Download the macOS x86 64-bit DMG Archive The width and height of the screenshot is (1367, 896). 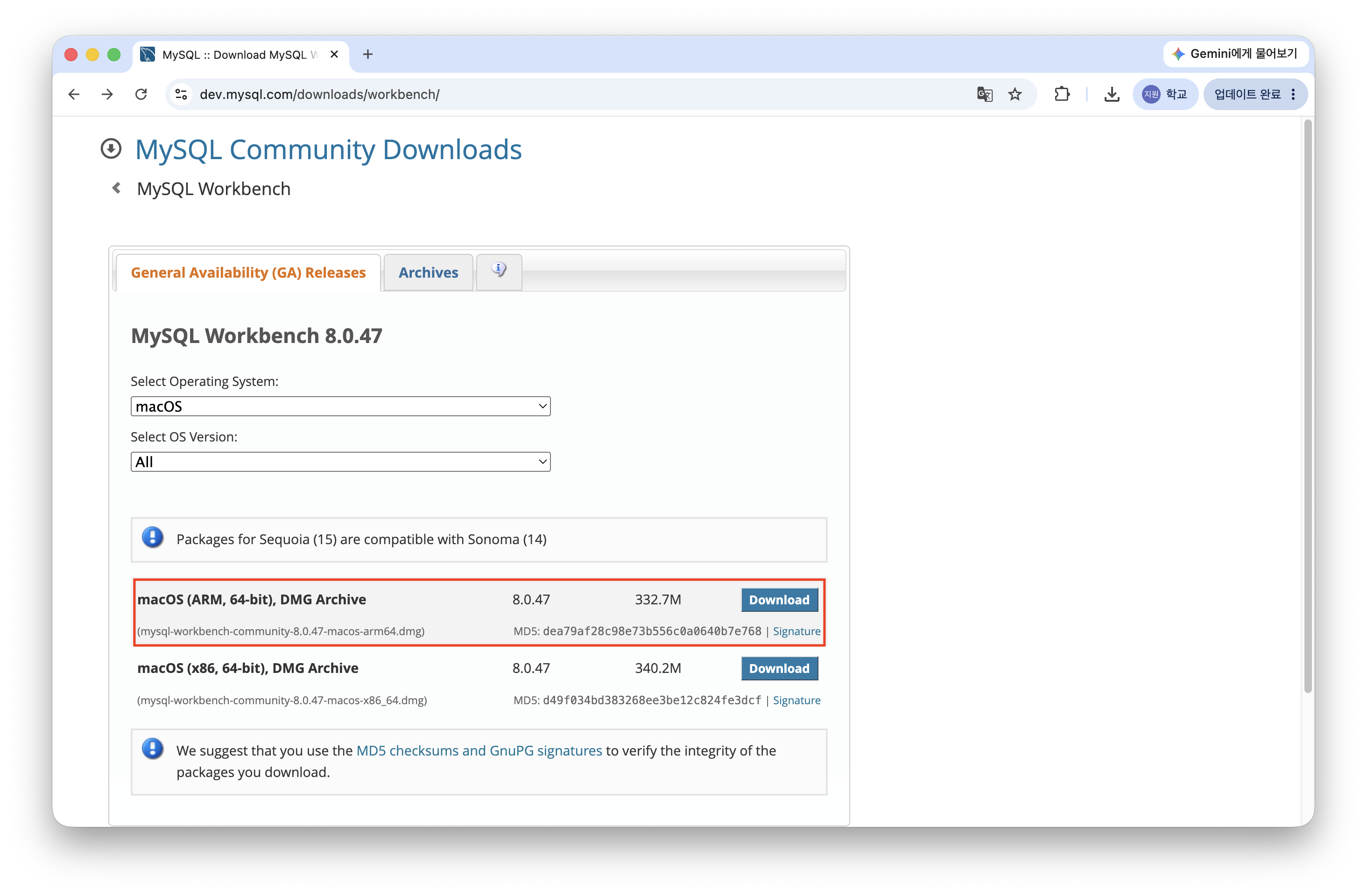779,669
